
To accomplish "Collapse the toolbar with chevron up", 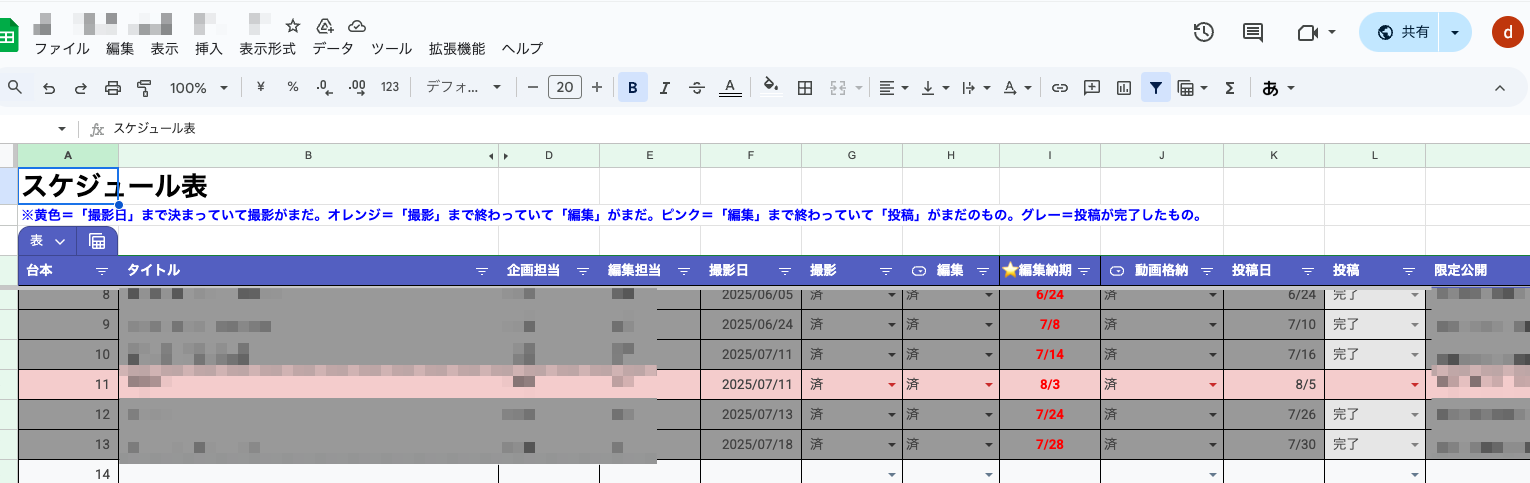I will [1499, 88].
